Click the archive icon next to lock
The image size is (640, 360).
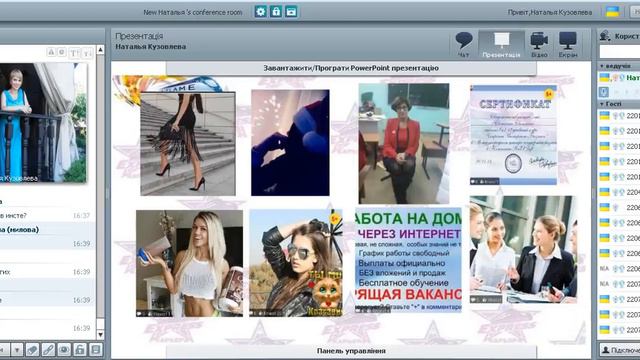pyautogui.click(x=291, y=11)
